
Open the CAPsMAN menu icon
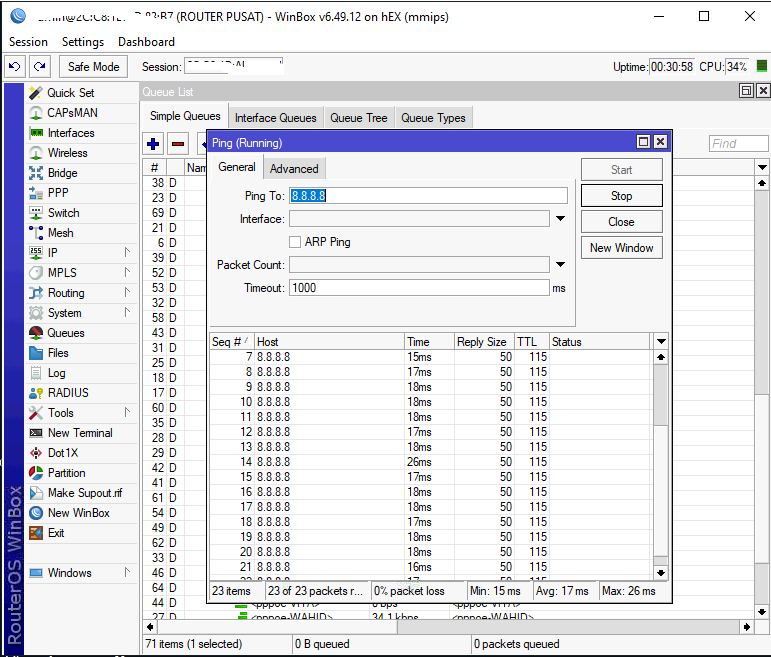35,113
